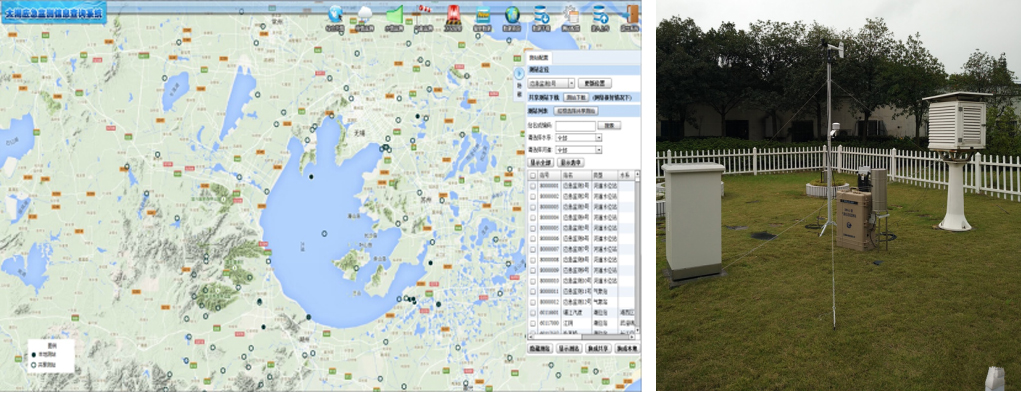Image resolution: width=1021 pixels, height=394 pixels.
Task: Open the station locate dropdown
Action: pyautogui.click(x=551, y=83)
